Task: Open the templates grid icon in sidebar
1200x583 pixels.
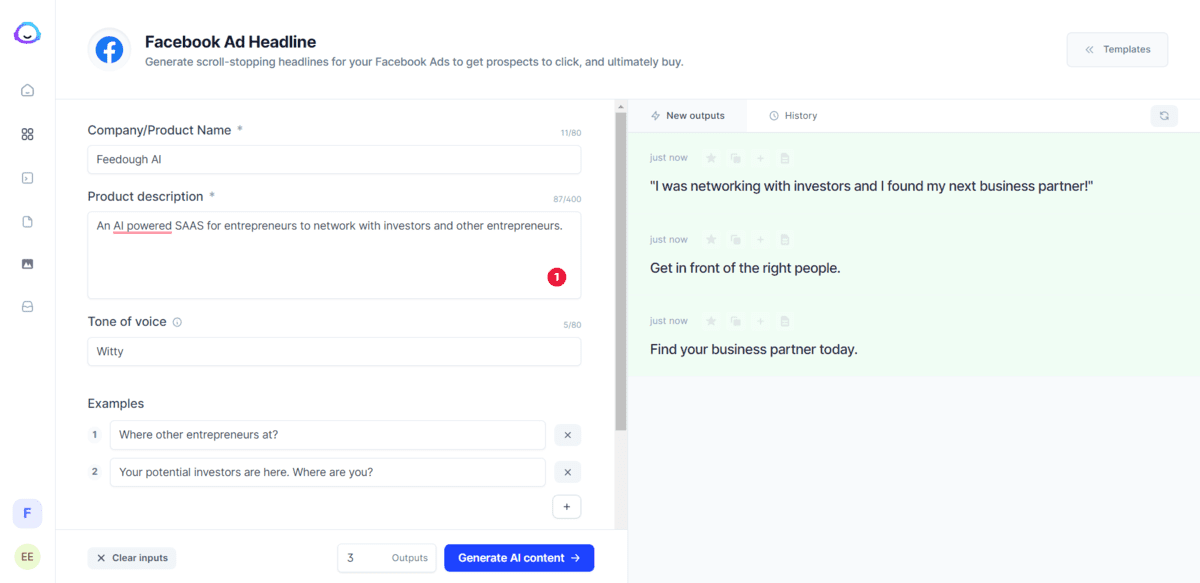Action: tap(27, 134)
